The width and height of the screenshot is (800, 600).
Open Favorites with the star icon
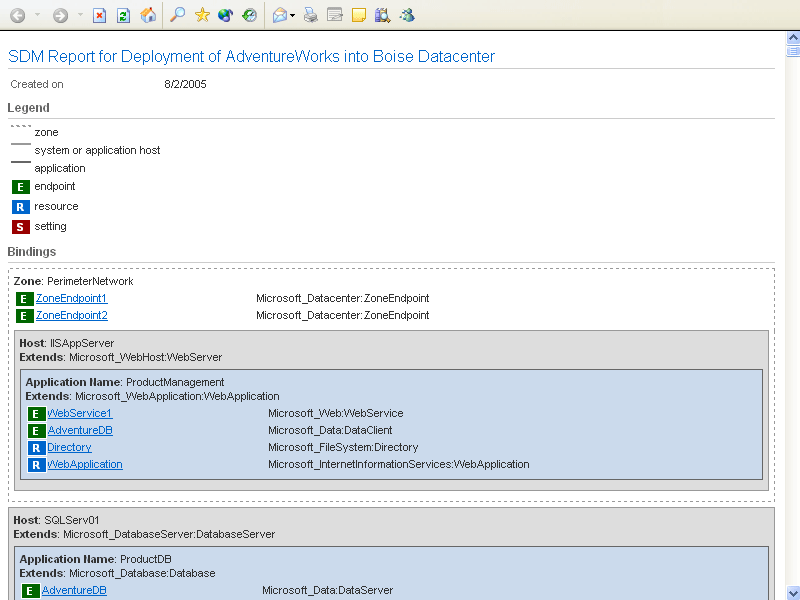pos(202,15)
